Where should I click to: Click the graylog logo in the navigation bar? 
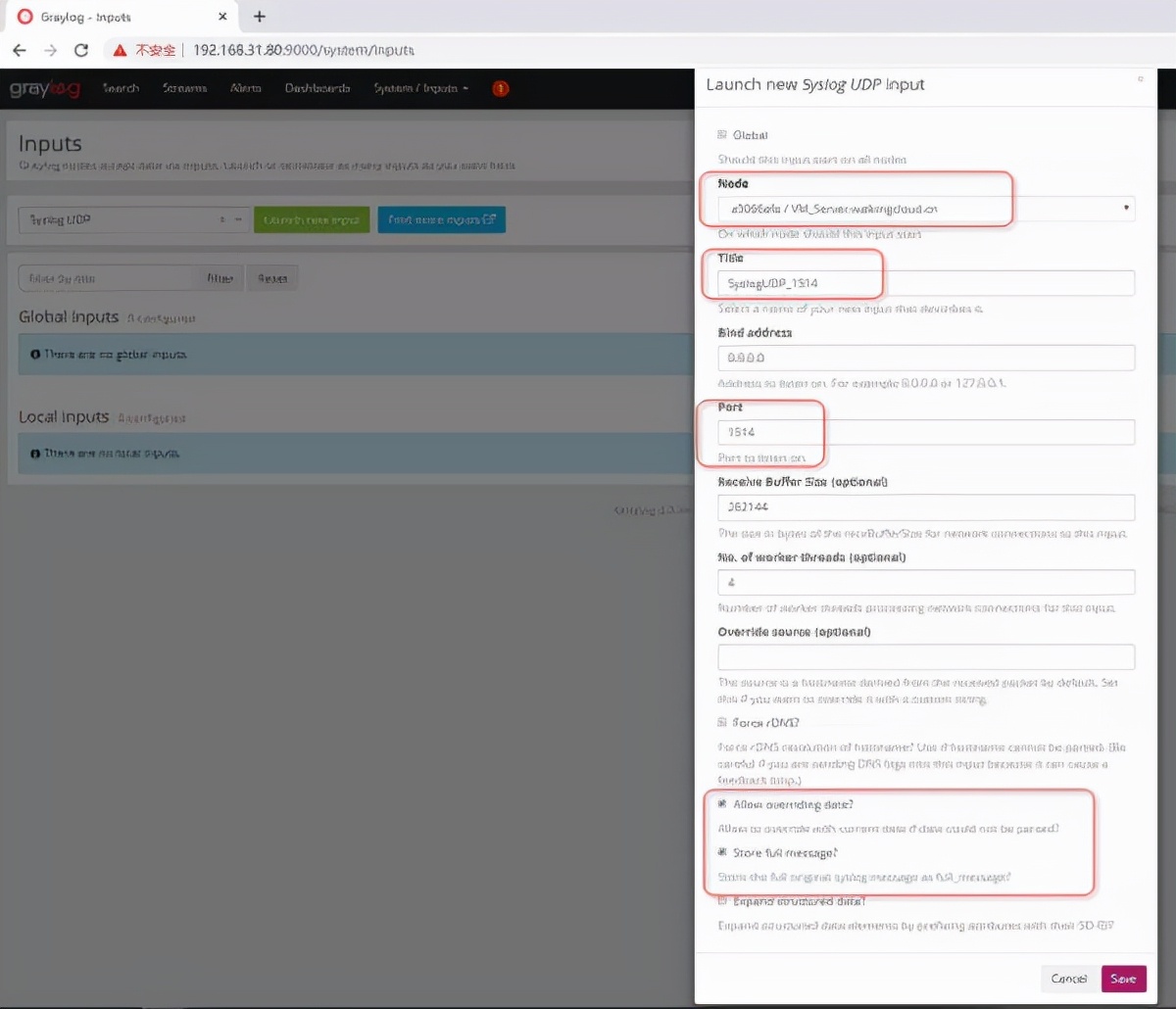pos(44,88)
